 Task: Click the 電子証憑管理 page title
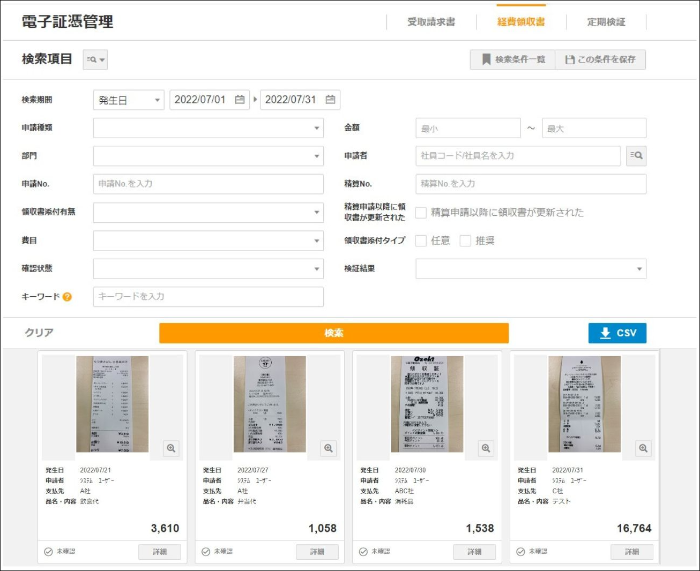click(x=67, y=22)
